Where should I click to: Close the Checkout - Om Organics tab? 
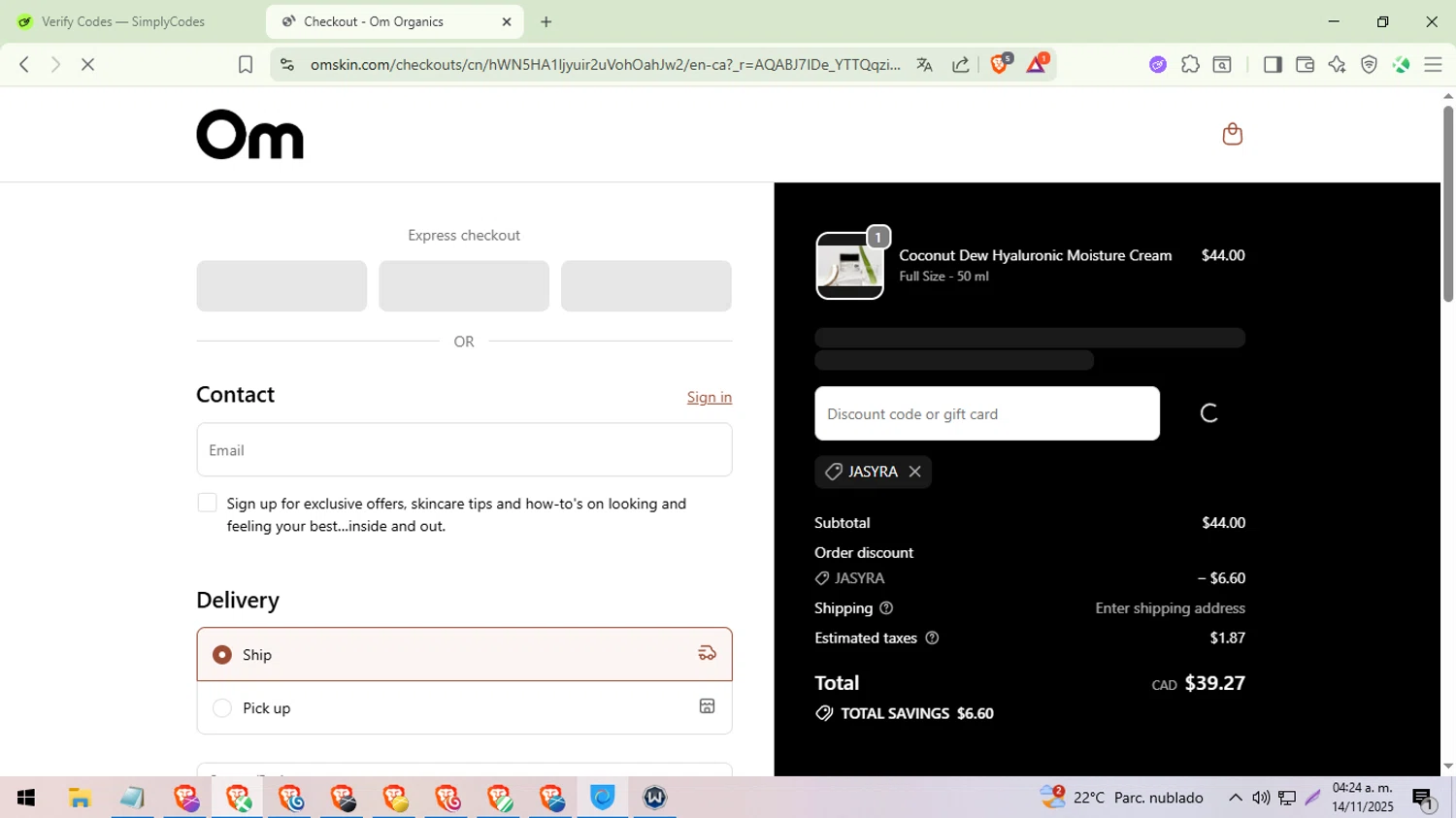507,21
